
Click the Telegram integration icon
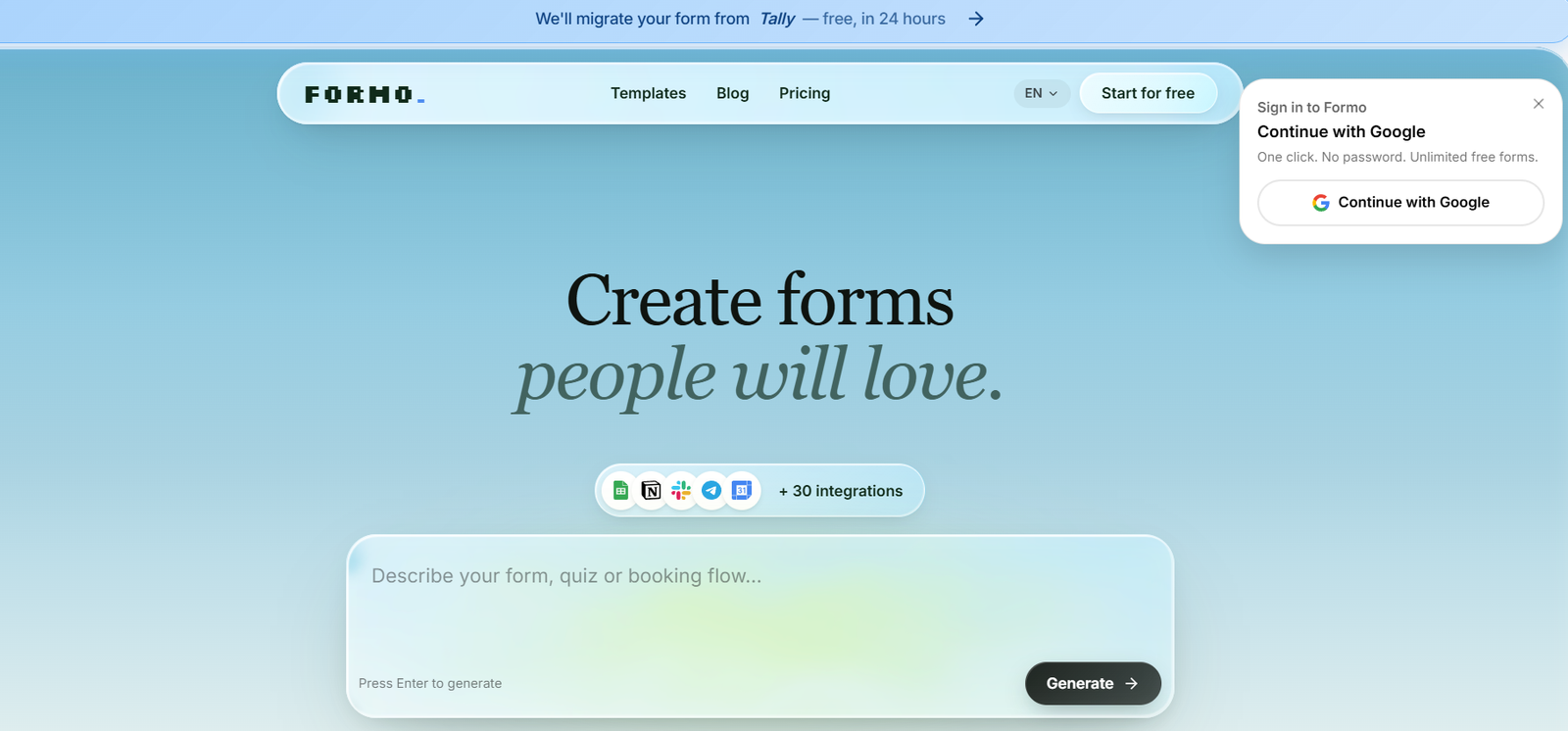click(x=711, y=490)
